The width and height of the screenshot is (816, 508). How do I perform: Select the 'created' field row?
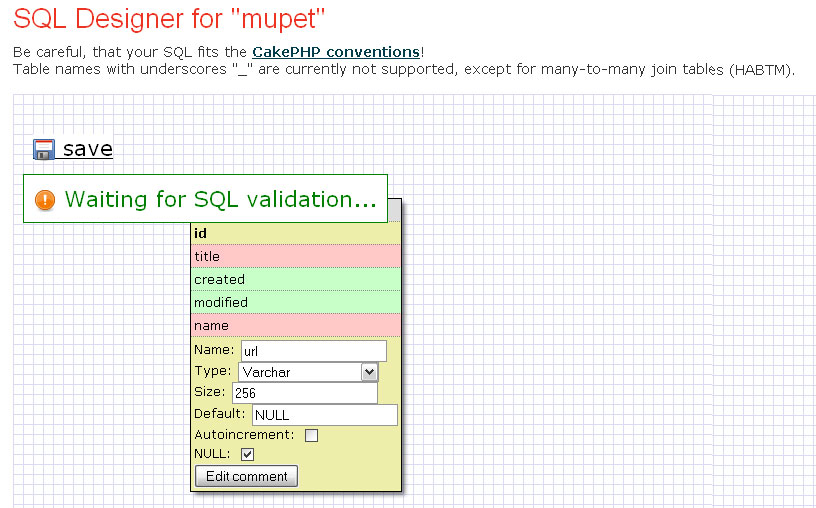click(x=296, y=279)
